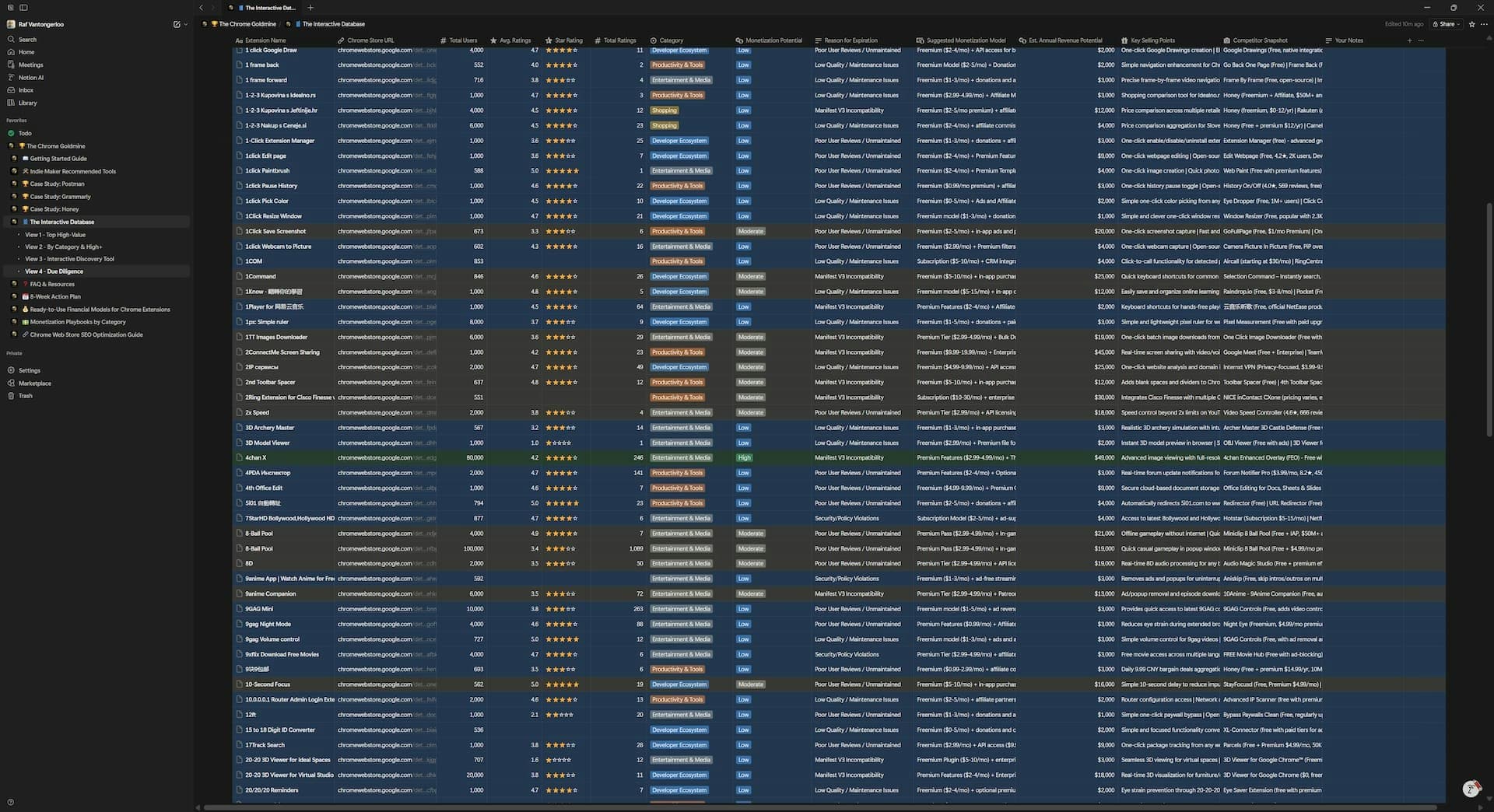Click the Share button
Viewport: 1494px width, 812px height.
tap(1446, 24)
